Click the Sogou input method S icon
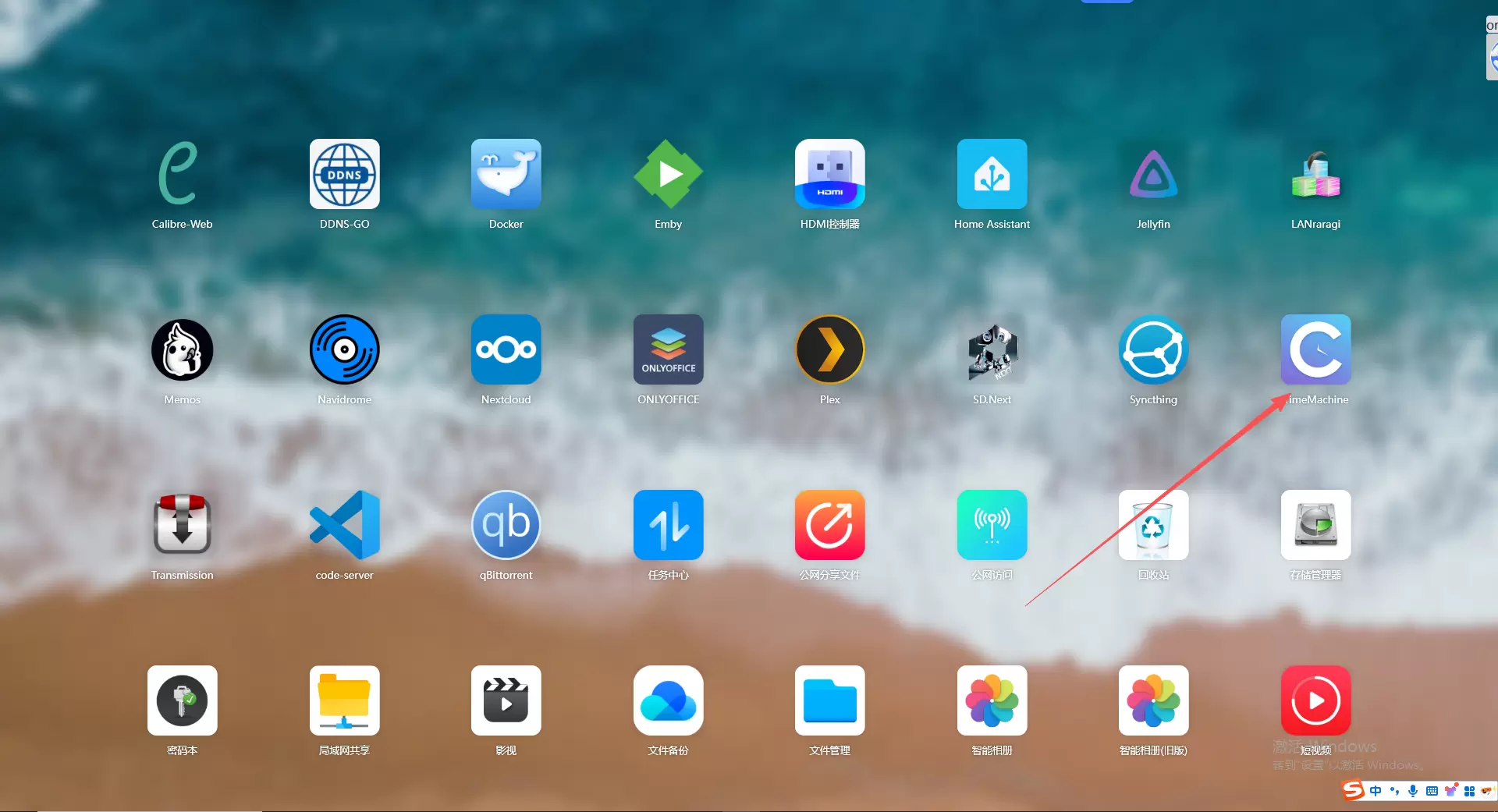This screenshot has width=1498, height=812. [x=1353, y=790]
